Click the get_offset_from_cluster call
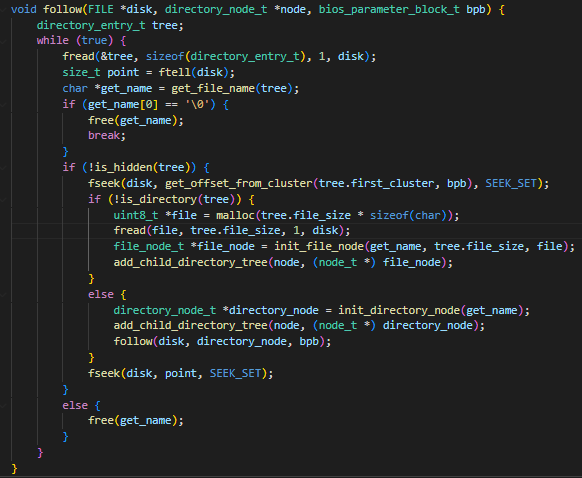This screenshot has height=478, width=582. [x=239, y=183]
